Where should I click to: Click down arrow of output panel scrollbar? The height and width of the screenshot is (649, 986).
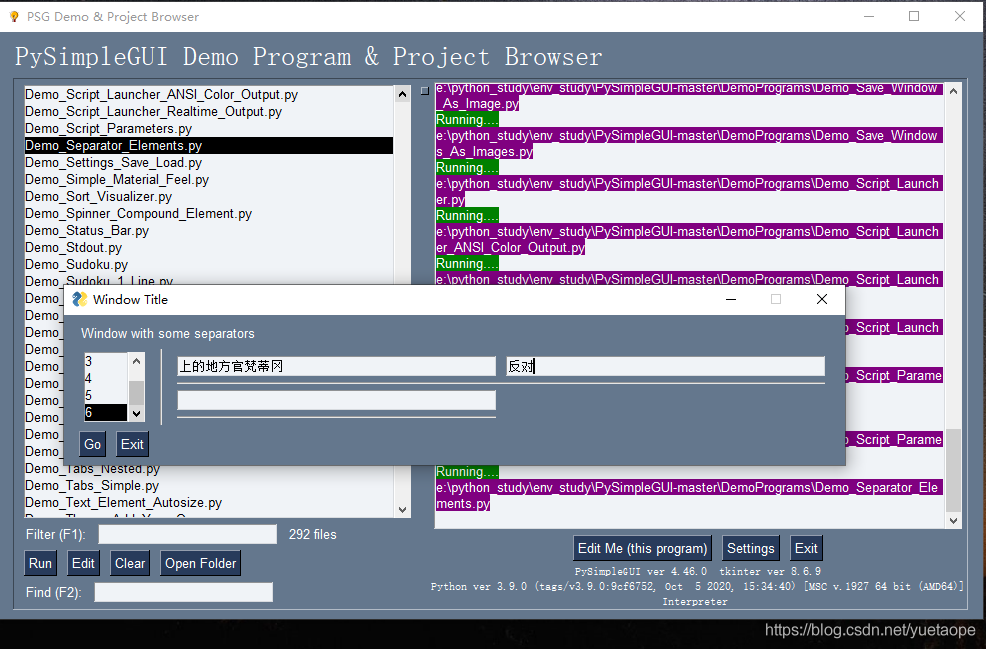953,521
